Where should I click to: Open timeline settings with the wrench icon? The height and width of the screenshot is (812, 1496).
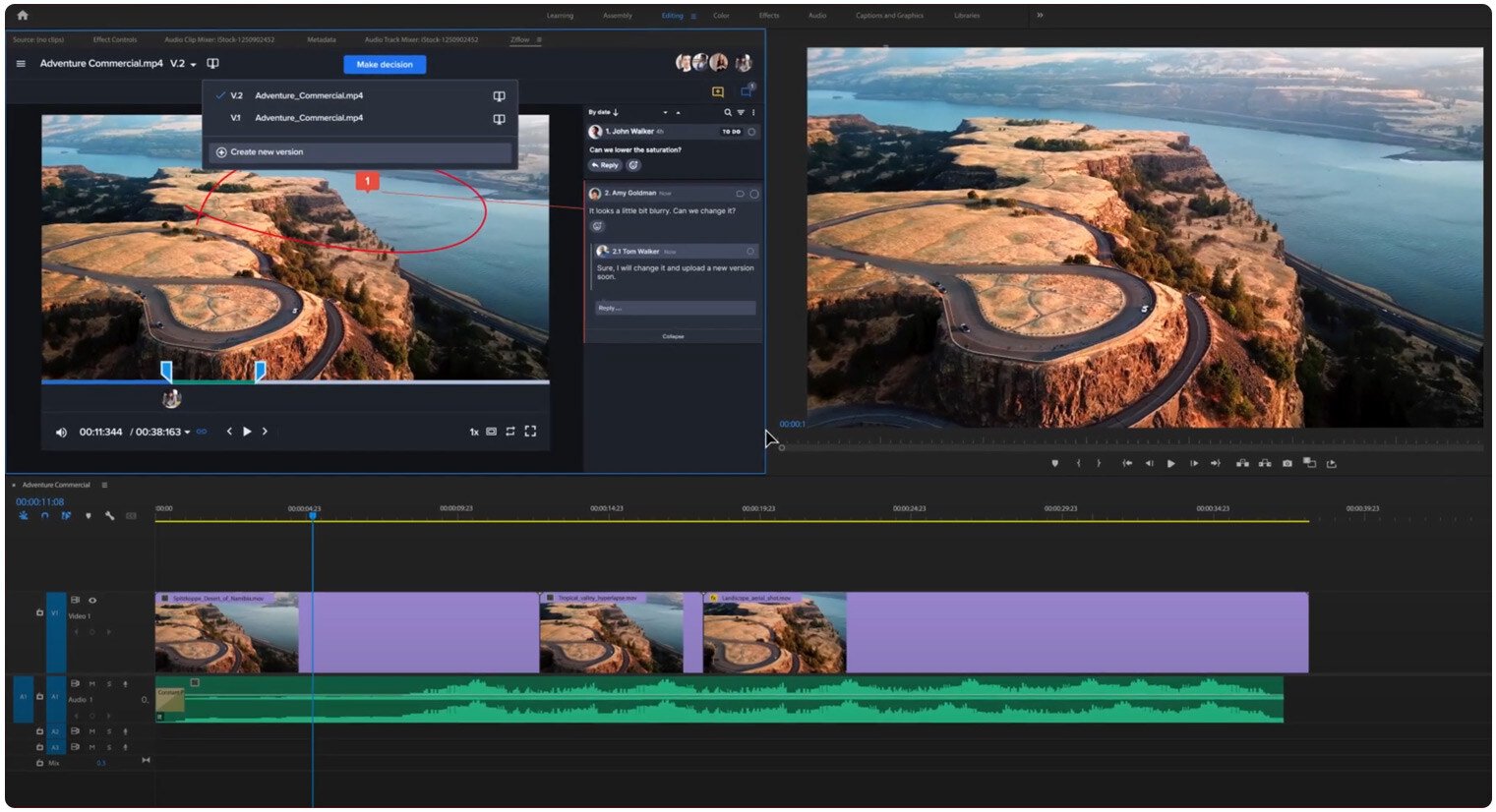(110, 515)
